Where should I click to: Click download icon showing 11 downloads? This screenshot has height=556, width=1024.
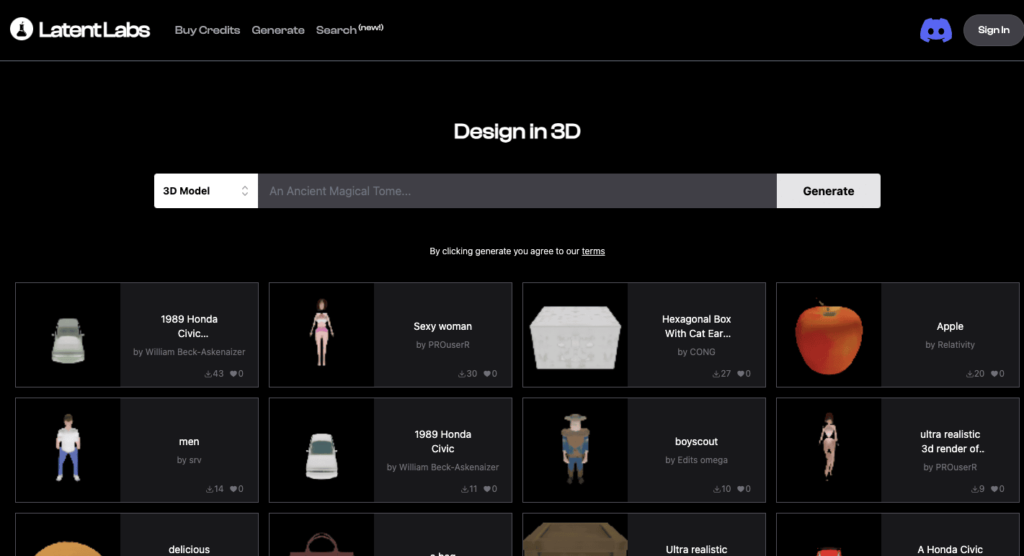point(464,489)
